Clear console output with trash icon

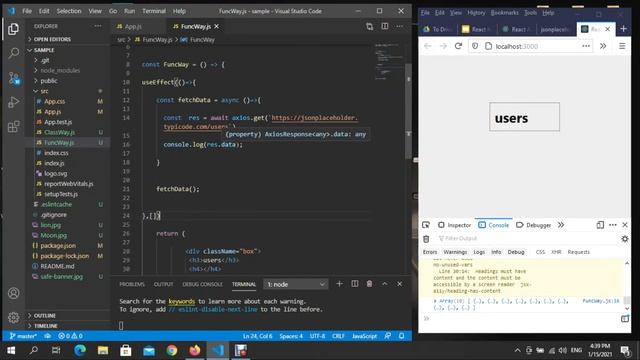click(x=426, y=239)
